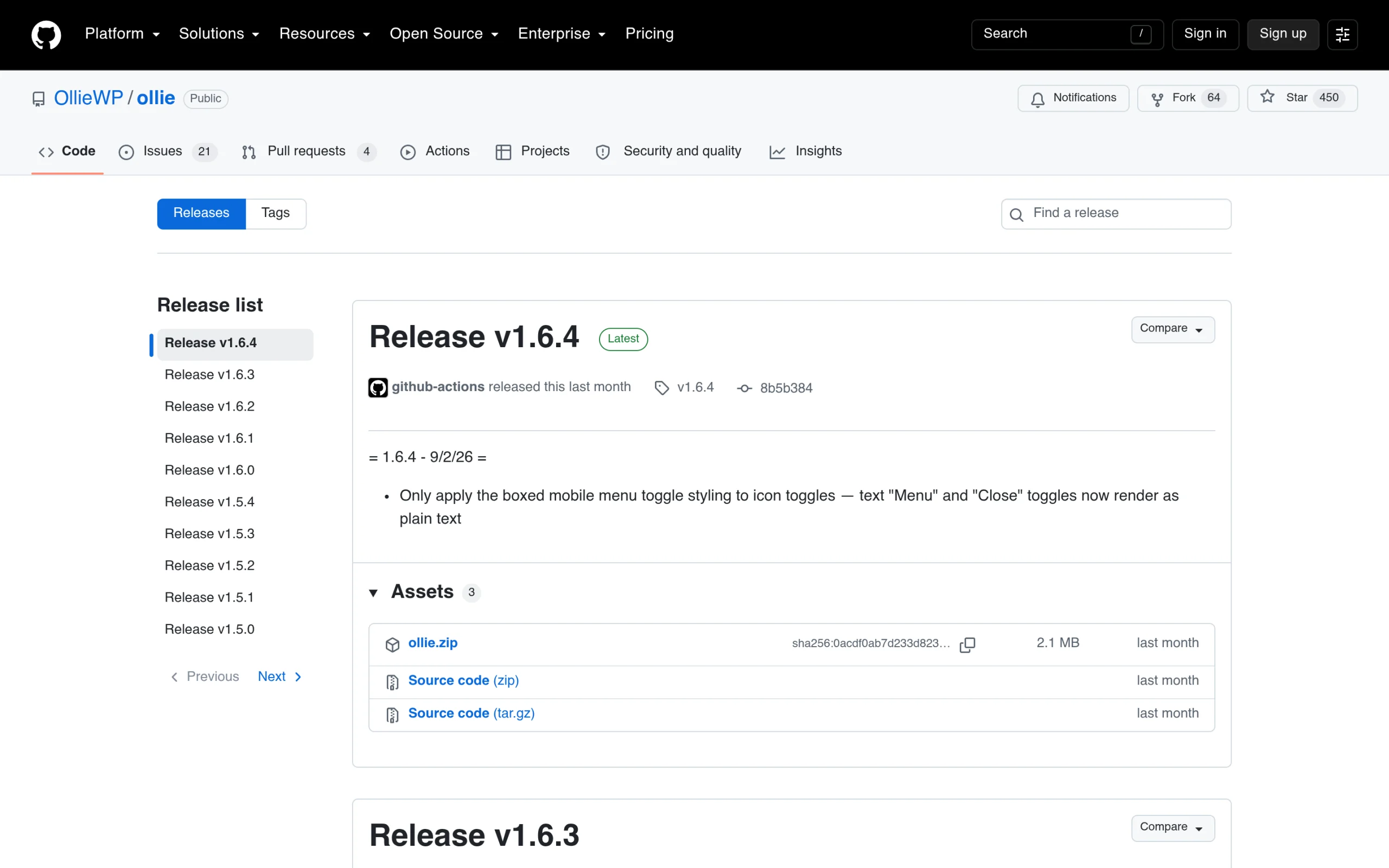
Task: Click the tag icon beside v1.6.4
Action: (x=661, y=388)
